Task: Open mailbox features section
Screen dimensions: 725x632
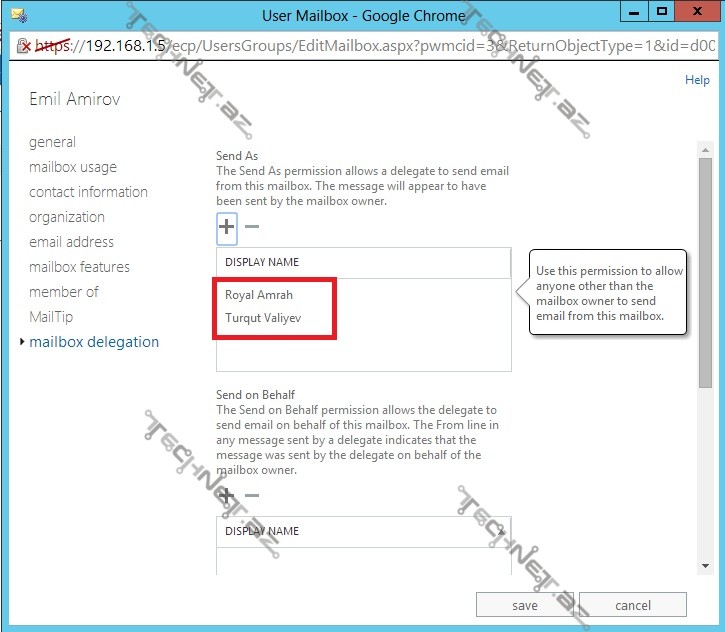Action: [x=79, y=267]
